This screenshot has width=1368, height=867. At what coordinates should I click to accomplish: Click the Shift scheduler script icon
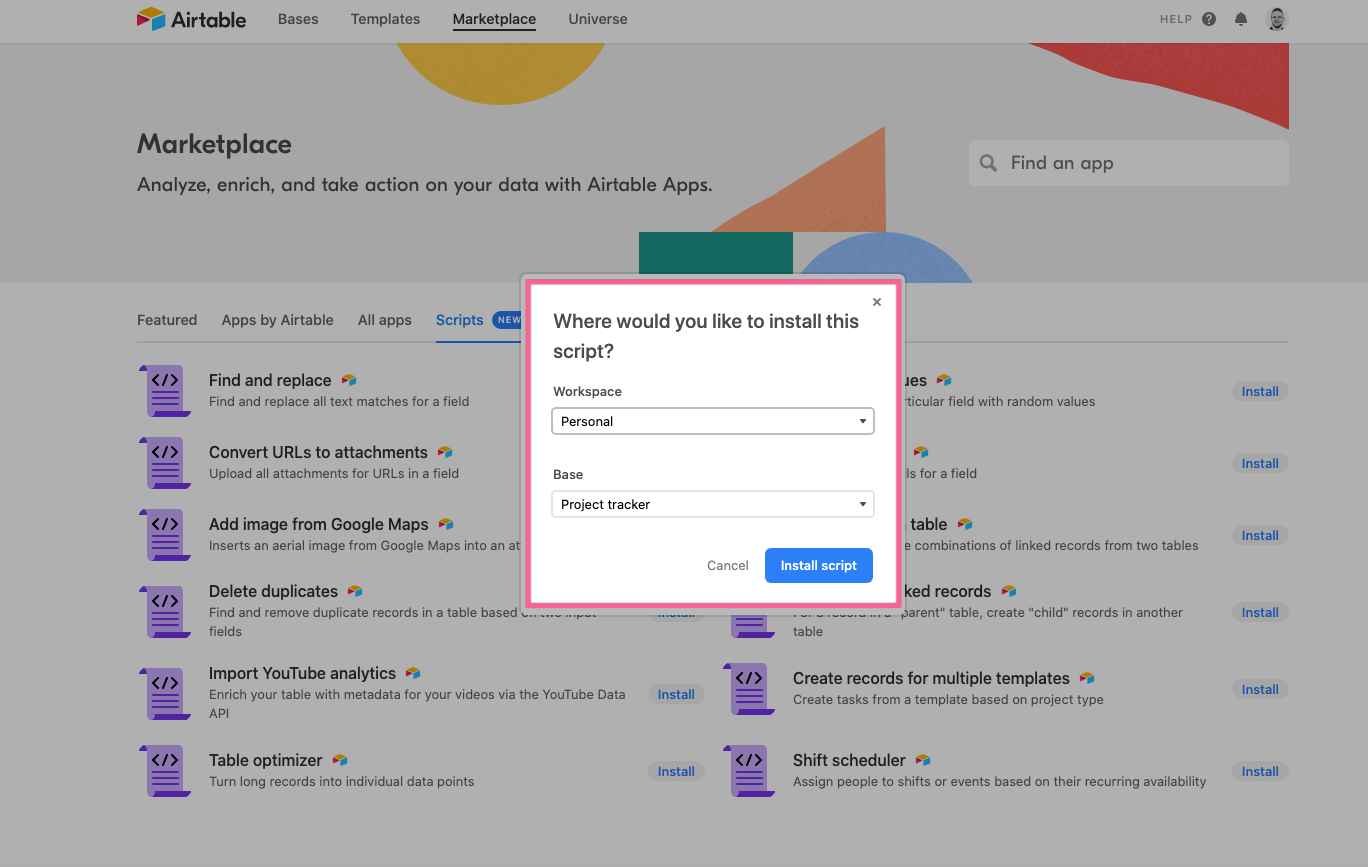point(748,770)
